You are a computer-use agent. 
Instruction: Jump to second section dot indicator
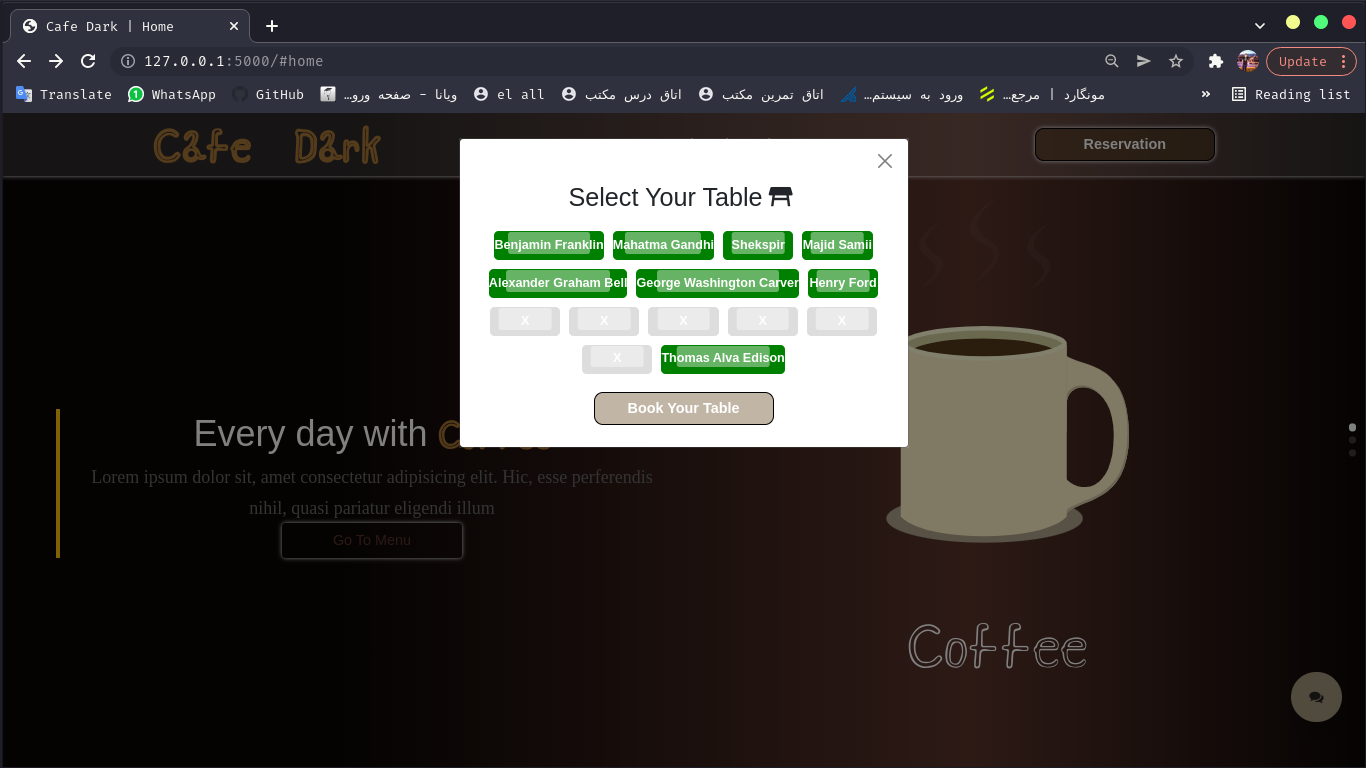tap(1352, 440)
